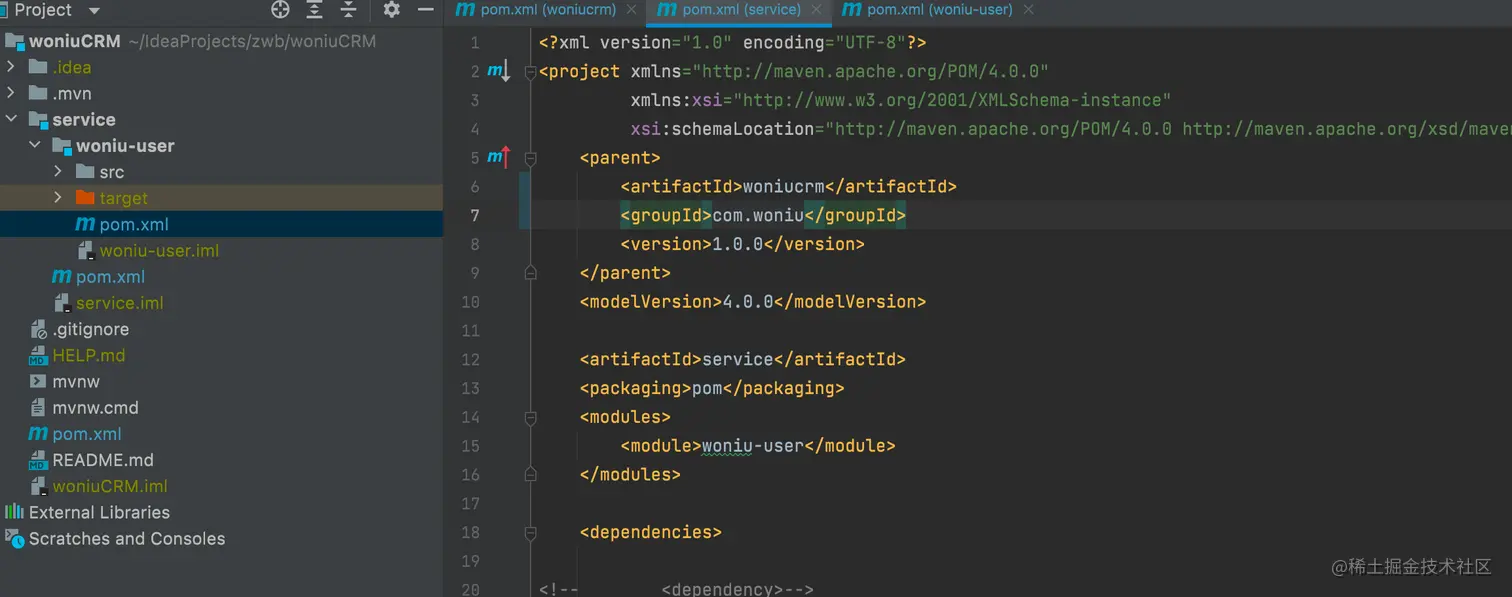Image resolution: width=1512 pixels, height=597 pixels.
Task: Click woniu-user text in module tag
Action: point(753,446)
